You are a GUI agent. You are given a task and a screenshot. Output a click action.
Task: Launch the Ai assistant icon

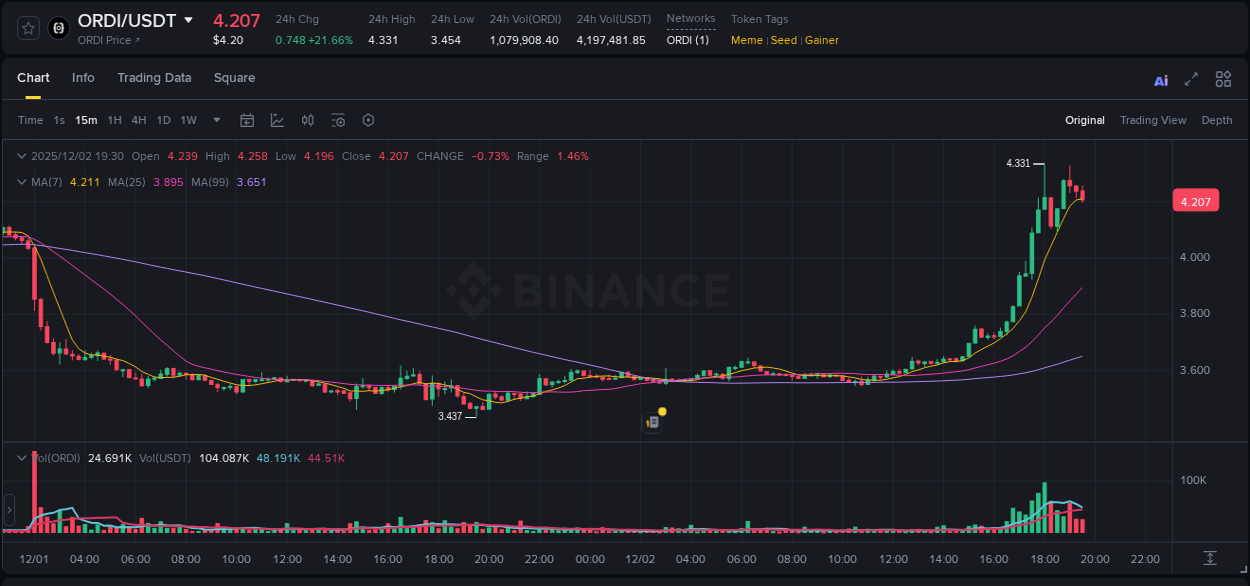pyautogui.click(x=1160, y=78)
